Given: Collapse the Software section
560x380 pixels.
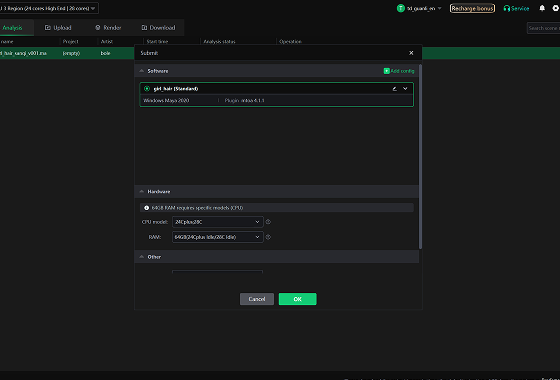Looking at the screenshot, I should point(142,71).
